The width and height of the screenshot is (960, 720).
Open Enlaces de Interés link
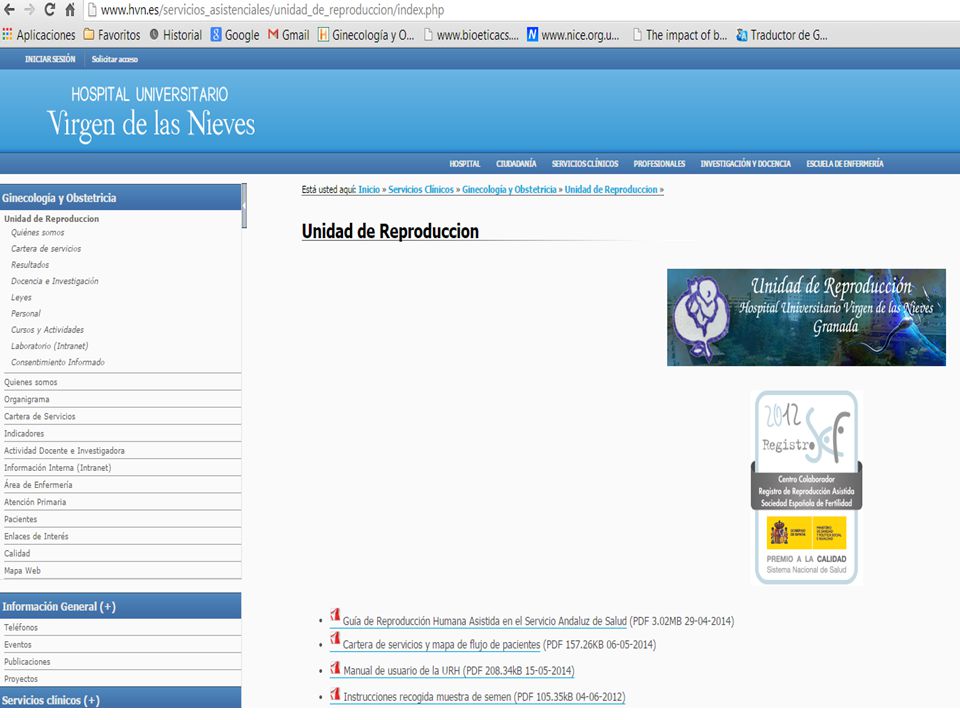[x=36, y=536]
